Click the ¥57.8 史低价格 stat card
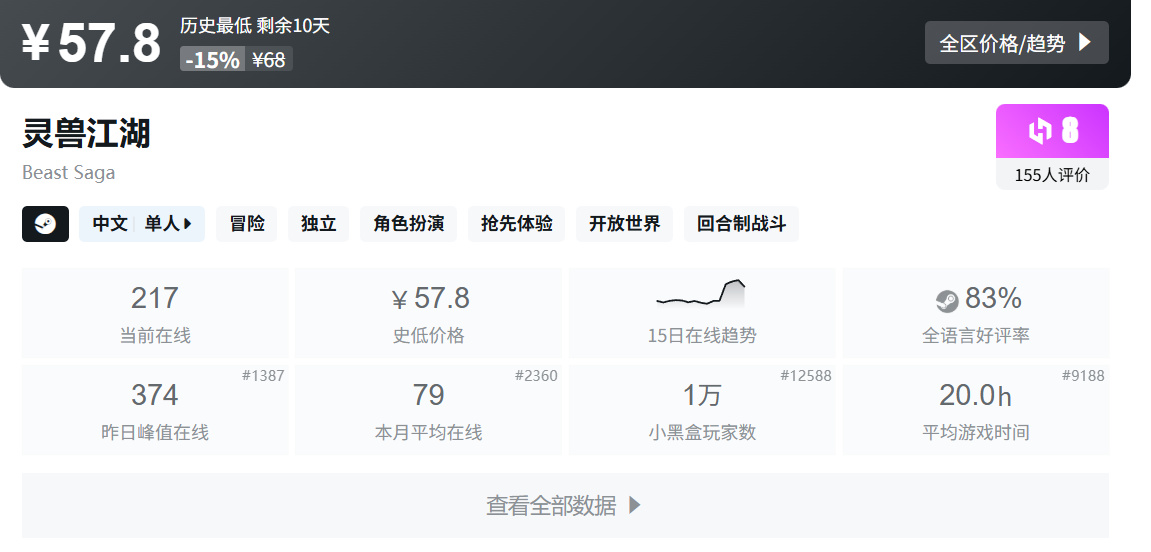1151x552 pixels. pos(429,313)
